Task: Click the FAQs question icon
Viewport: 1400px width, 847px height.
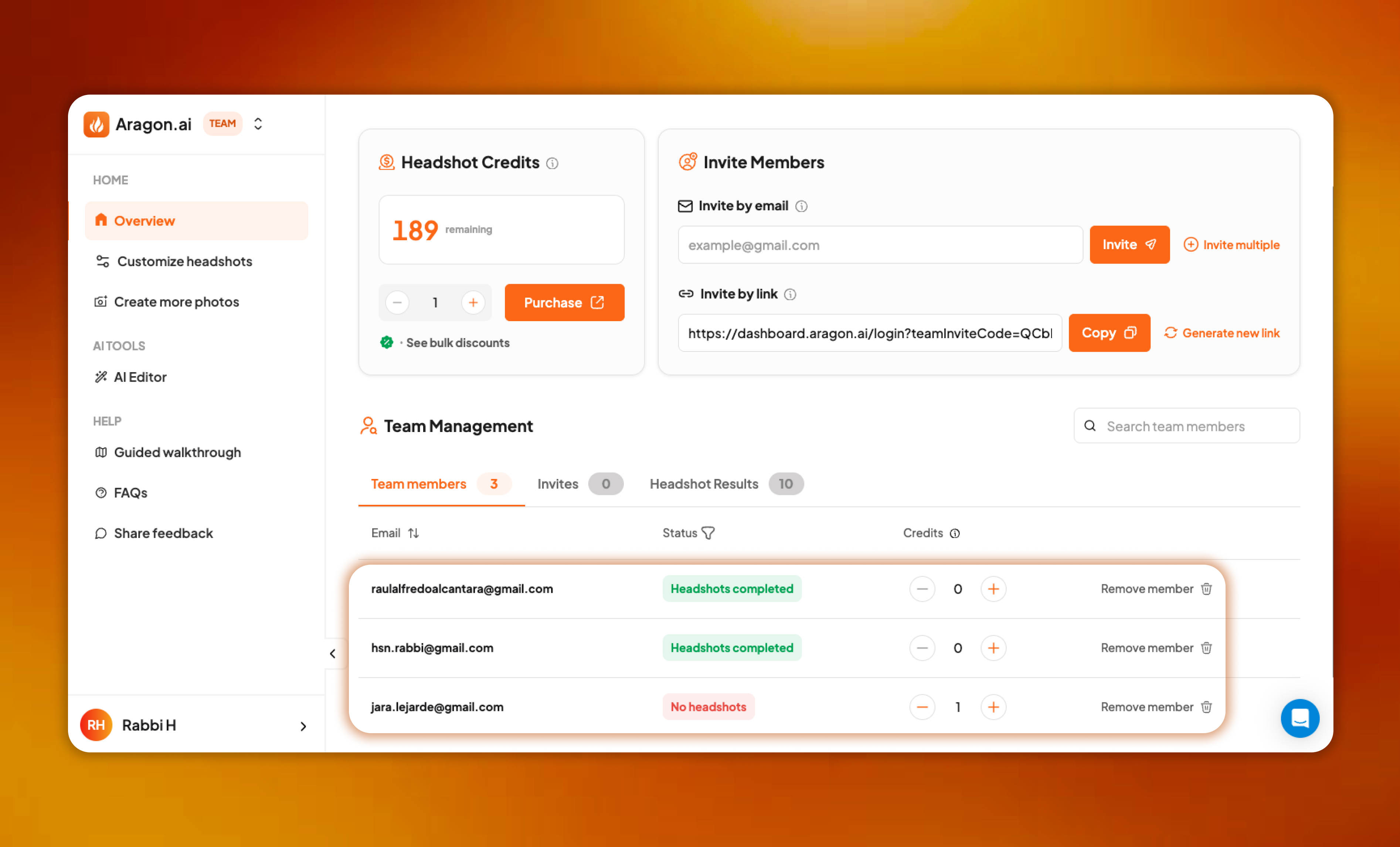Action: coord(101,493)
